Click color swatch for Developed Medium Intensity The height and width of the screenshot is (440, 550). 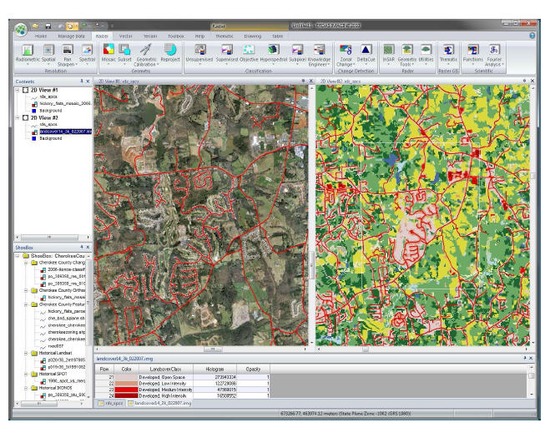pos(126,390)
